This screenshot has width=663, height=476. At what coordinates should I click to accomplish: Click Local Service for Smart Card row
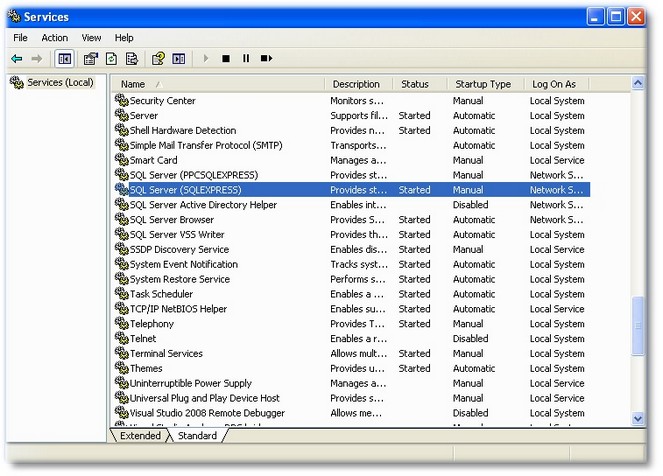point(557,160)
